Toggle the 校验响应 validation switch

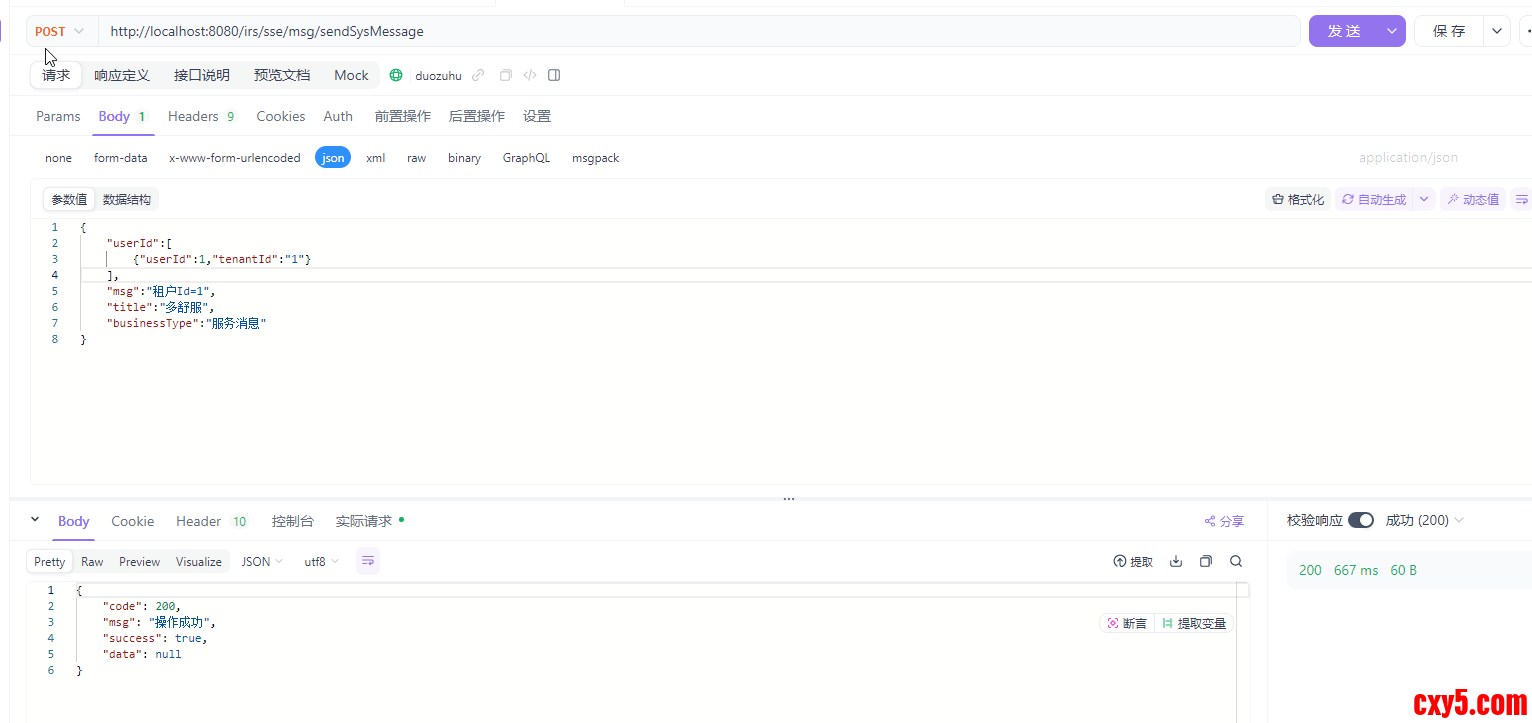[1360, 520]
